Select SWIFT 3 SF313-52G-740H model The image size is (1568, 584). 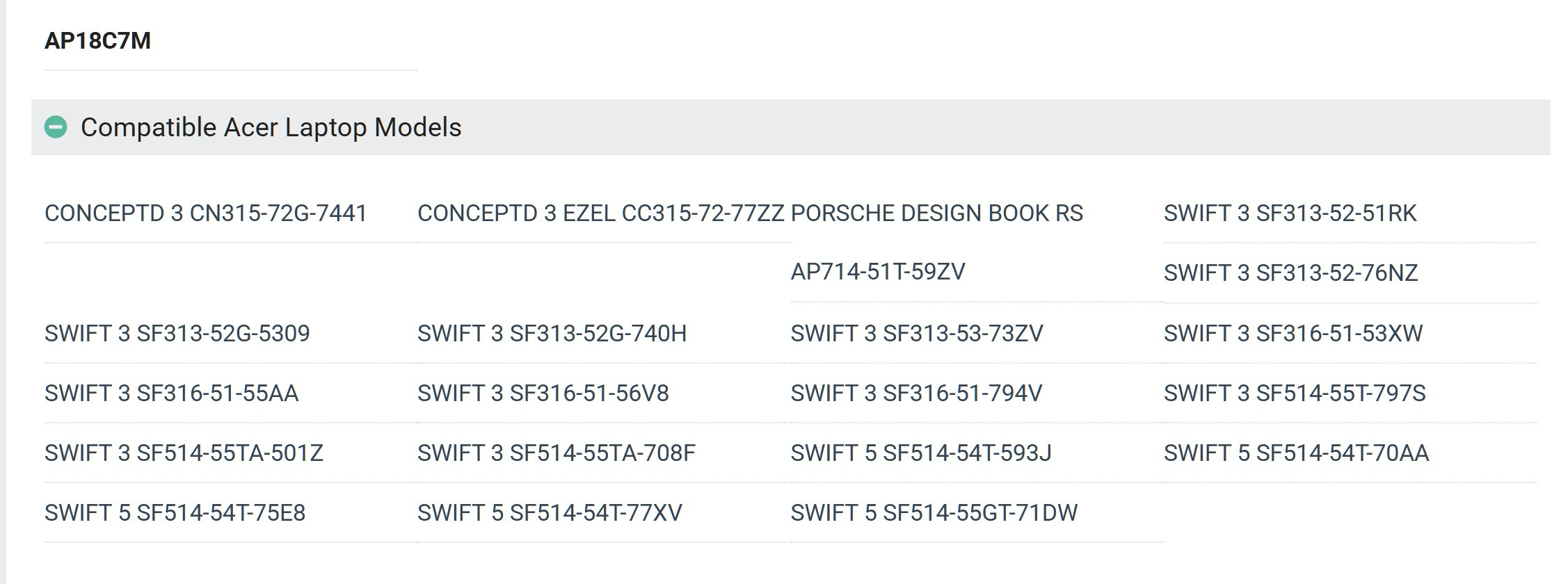pos(552,334)
